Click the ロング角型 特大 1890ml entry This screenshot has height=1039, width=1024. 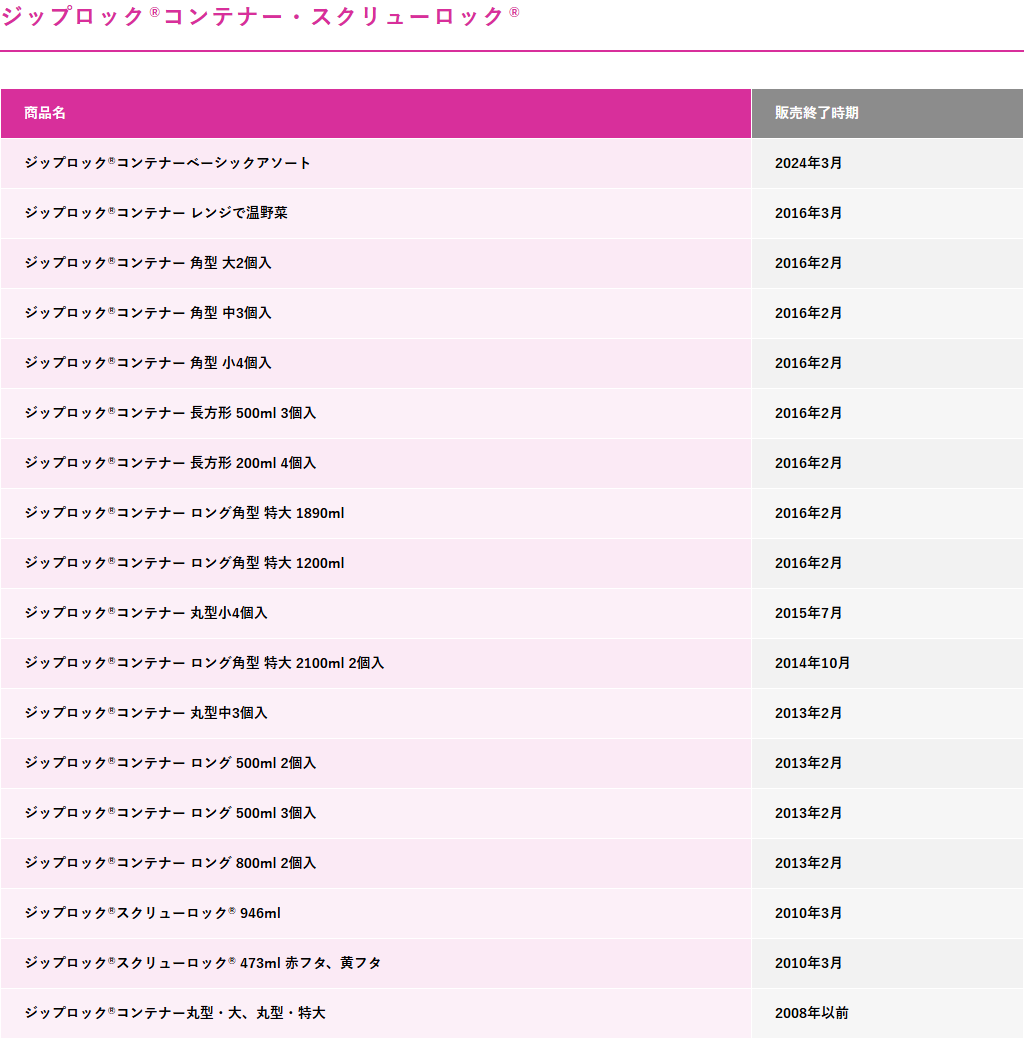[x=184, y=513]
